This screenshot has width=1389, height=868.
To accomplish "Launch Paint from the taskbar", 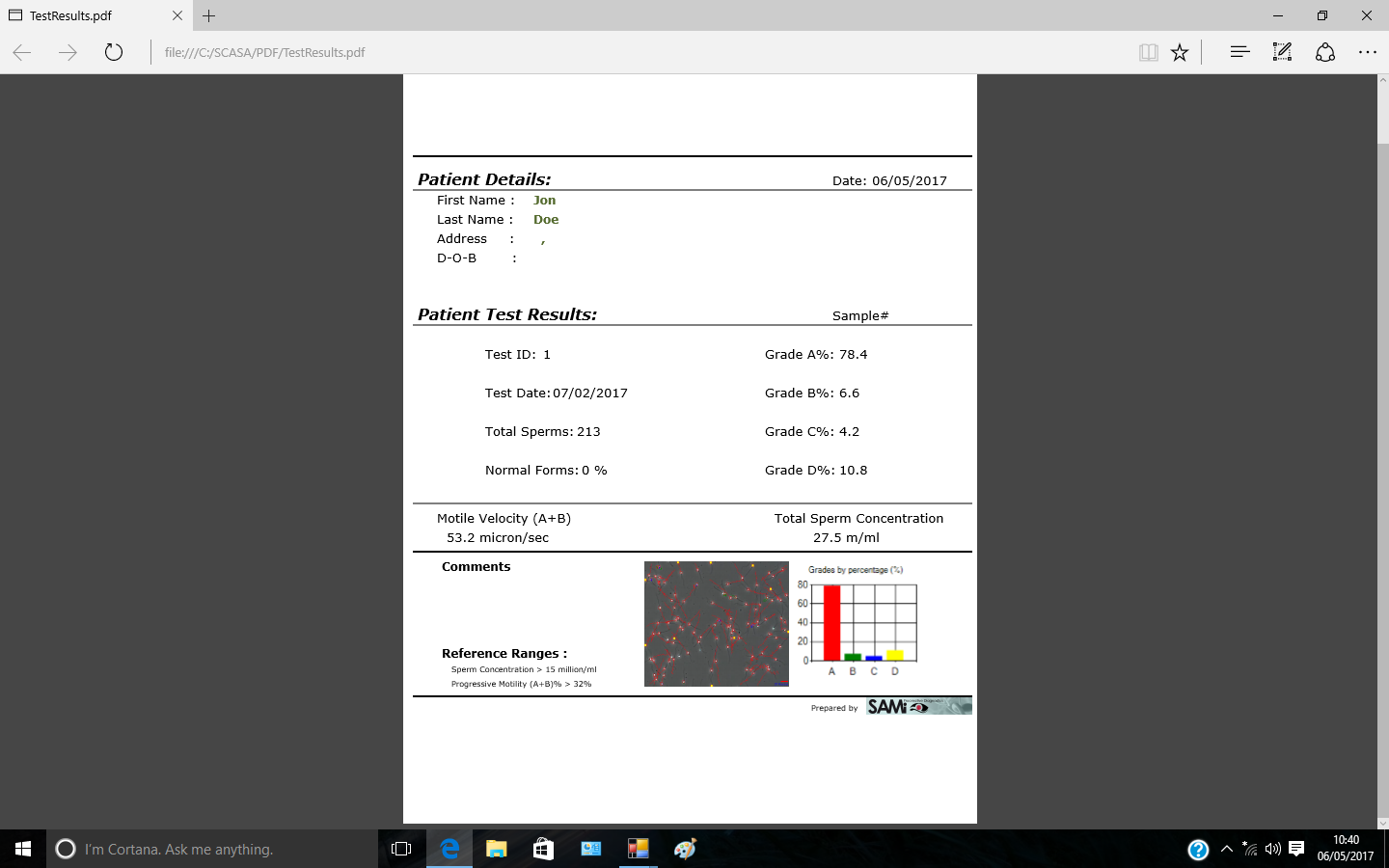I will pos(685,849).
